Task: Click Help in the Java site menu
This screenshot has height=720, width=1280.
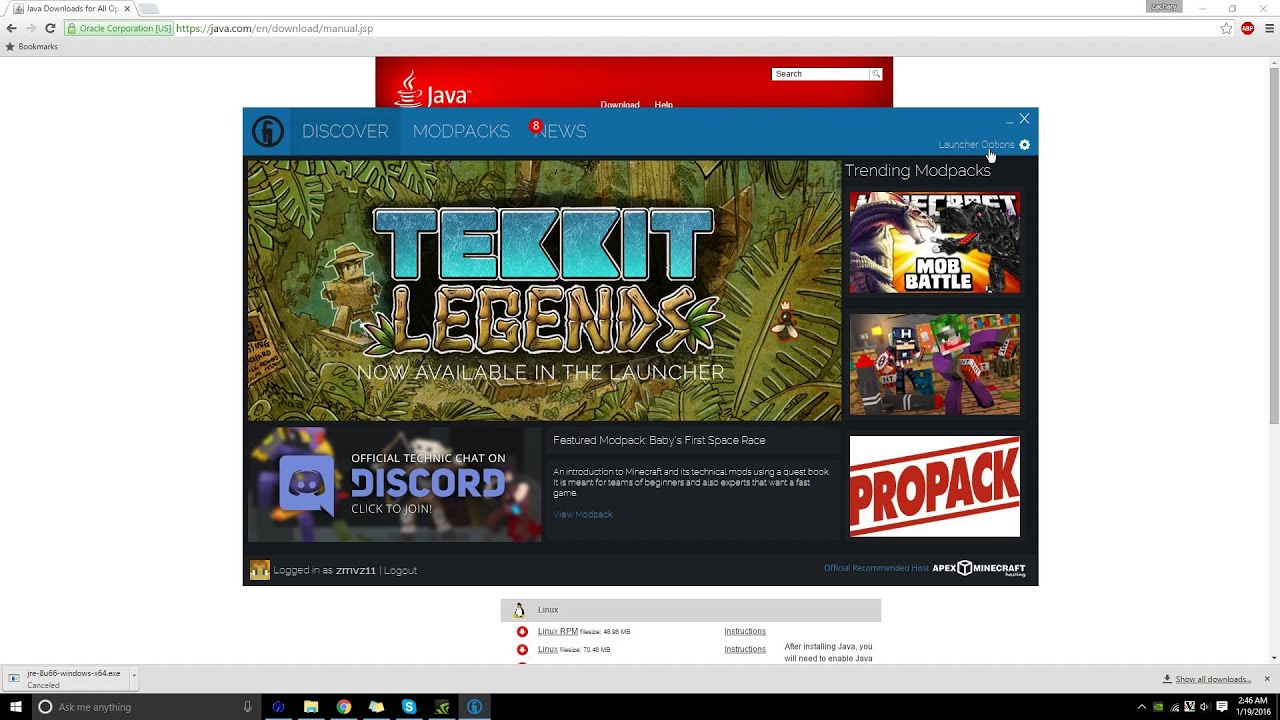Action: click(663, 104)
